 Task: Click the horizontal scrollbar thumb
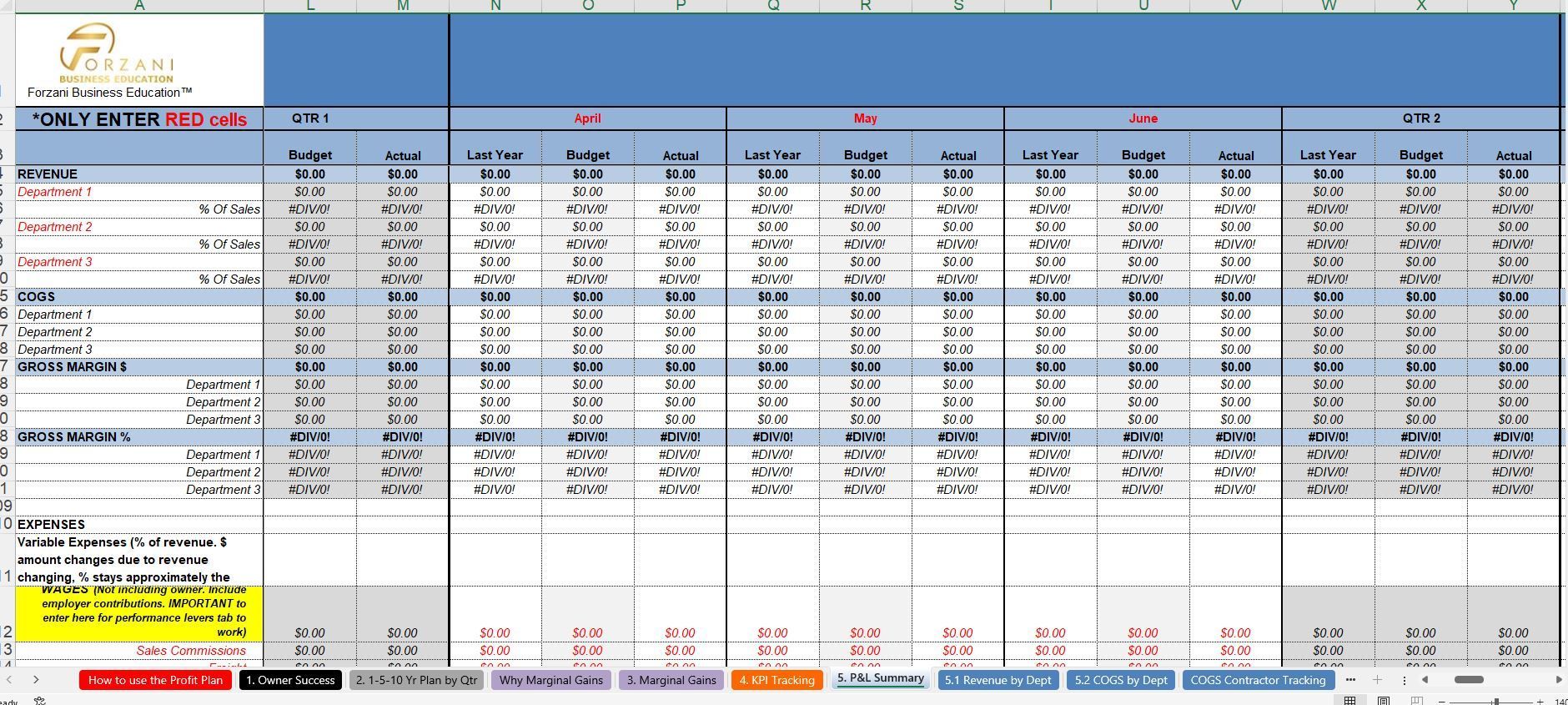[x=1469, y=680]
